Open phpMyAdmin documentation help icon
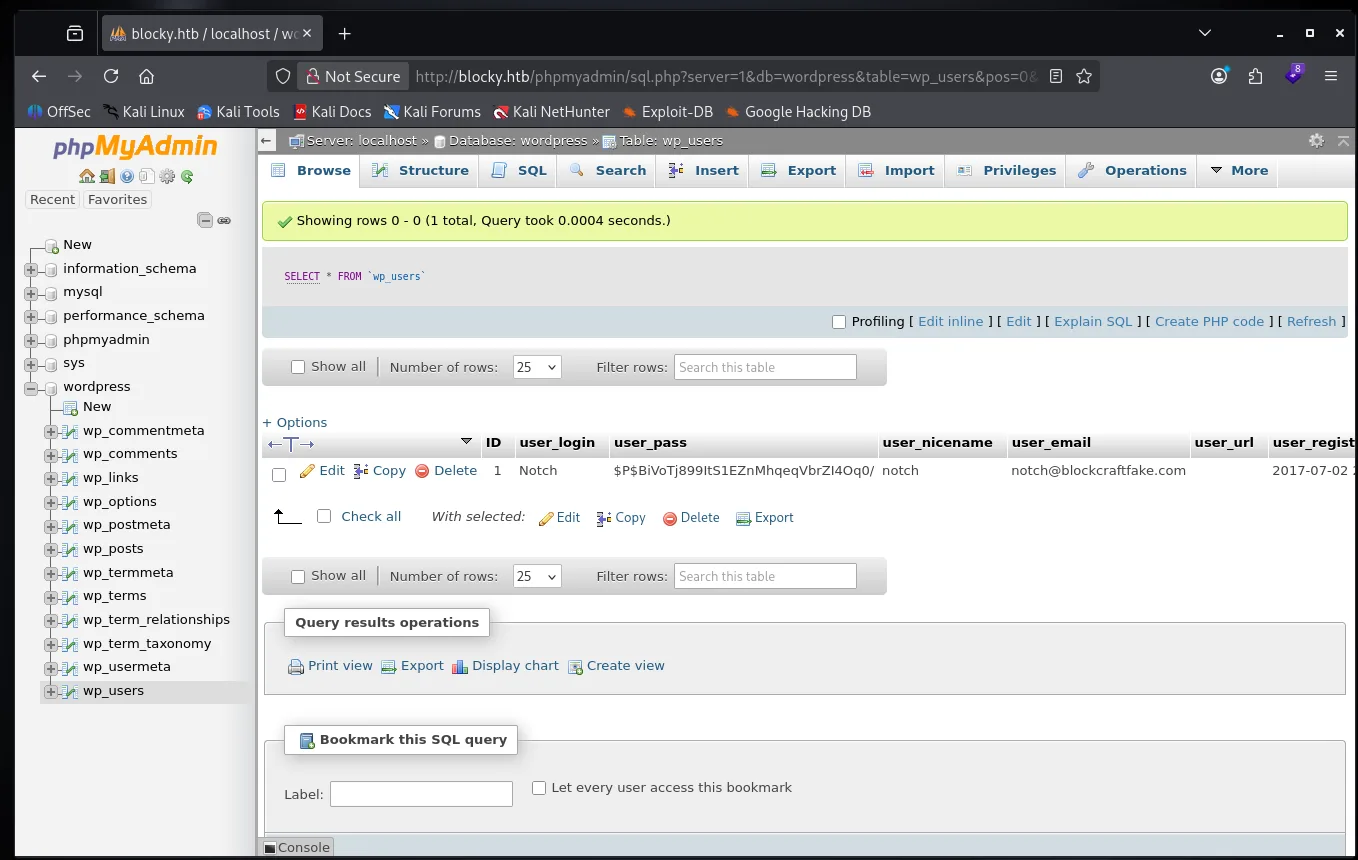The width and height of the screenshot is (1358, 860). (x=127, y=177)
